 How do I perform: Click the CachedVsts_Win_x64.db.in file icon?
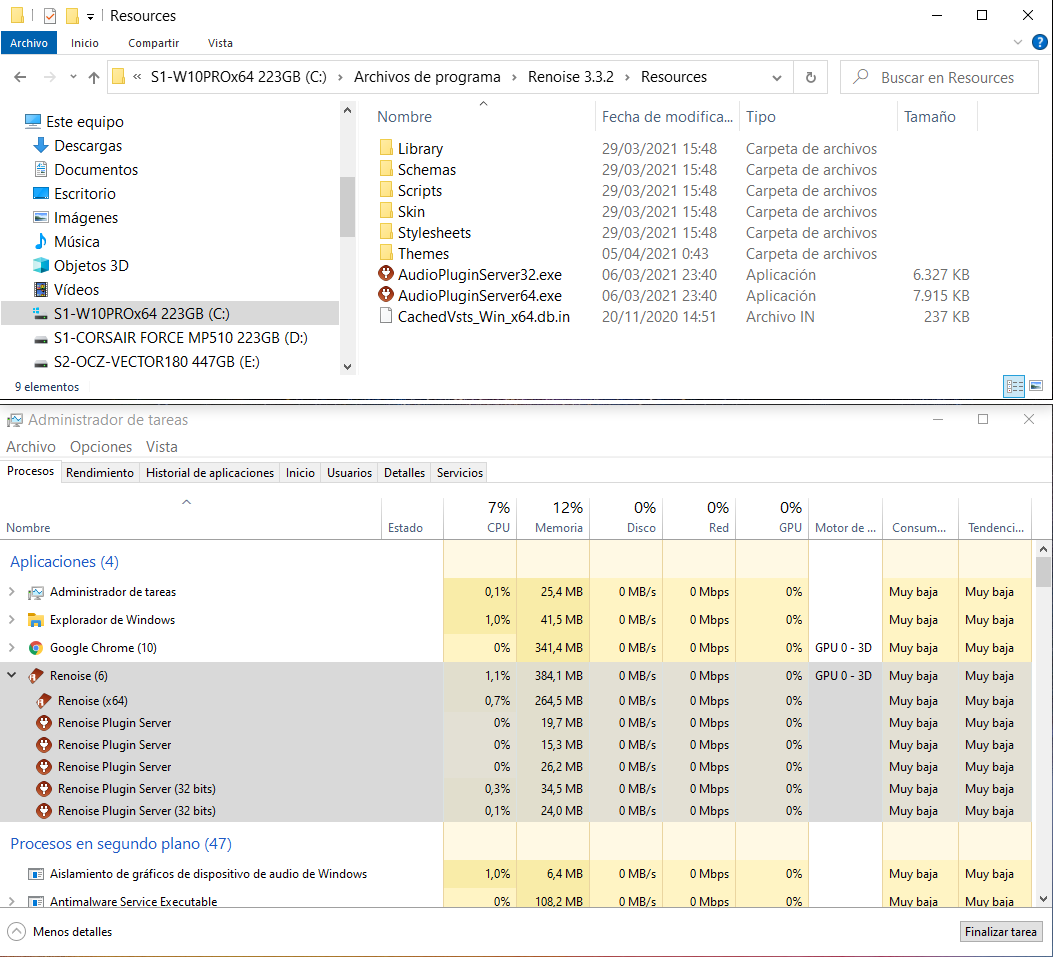click(x=385, y=316)
